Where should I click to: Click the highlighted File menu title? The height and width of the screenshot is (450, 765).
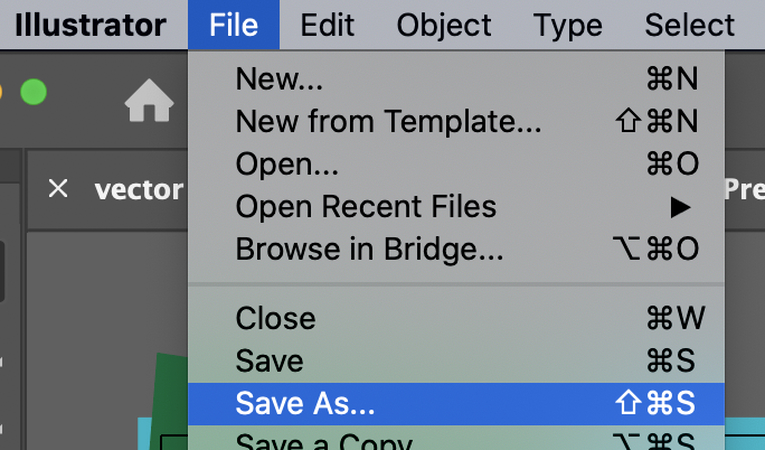coord(234,25)
